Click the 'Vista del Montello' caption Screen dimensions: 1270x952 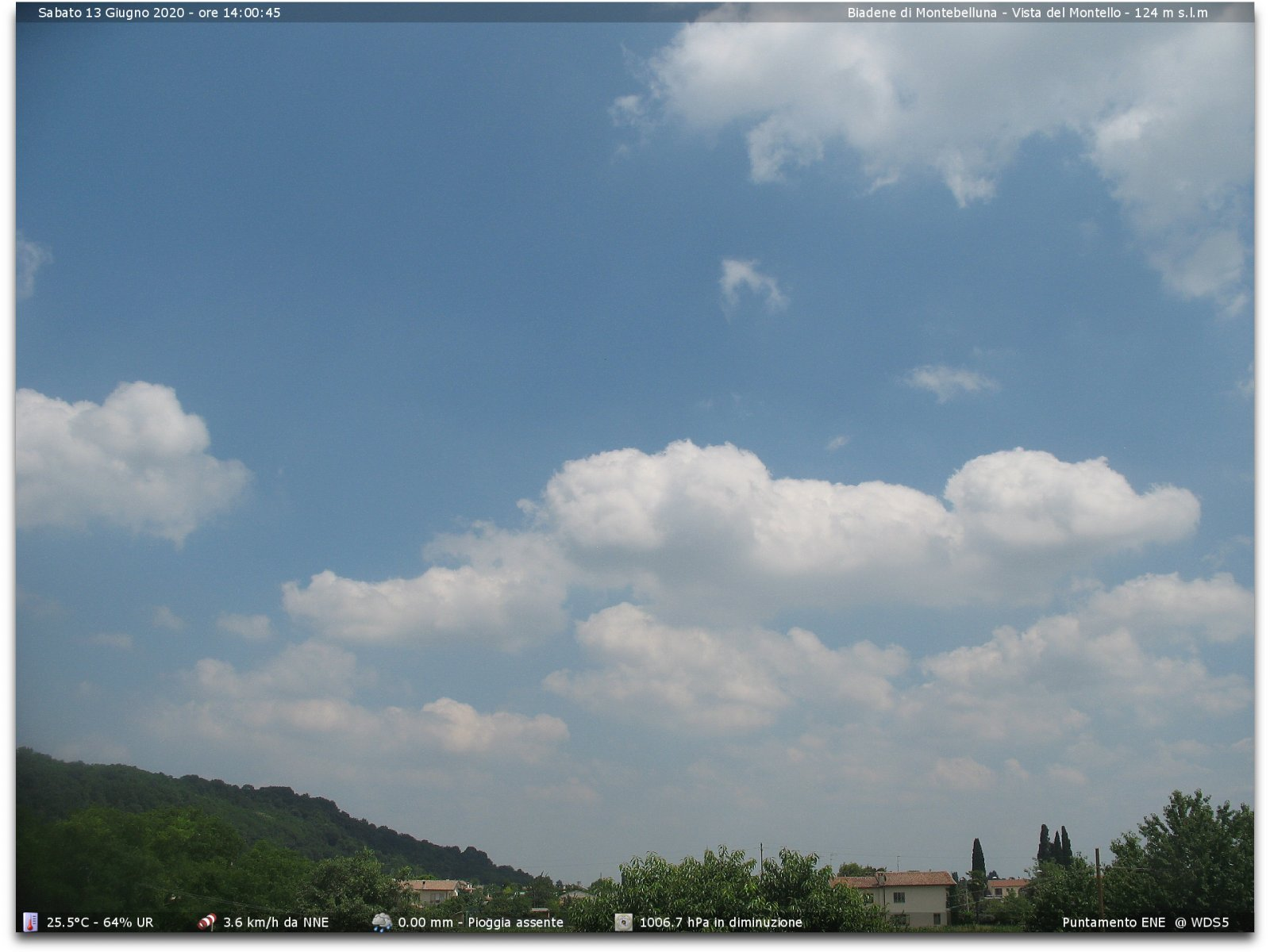tap(1066, 13)
